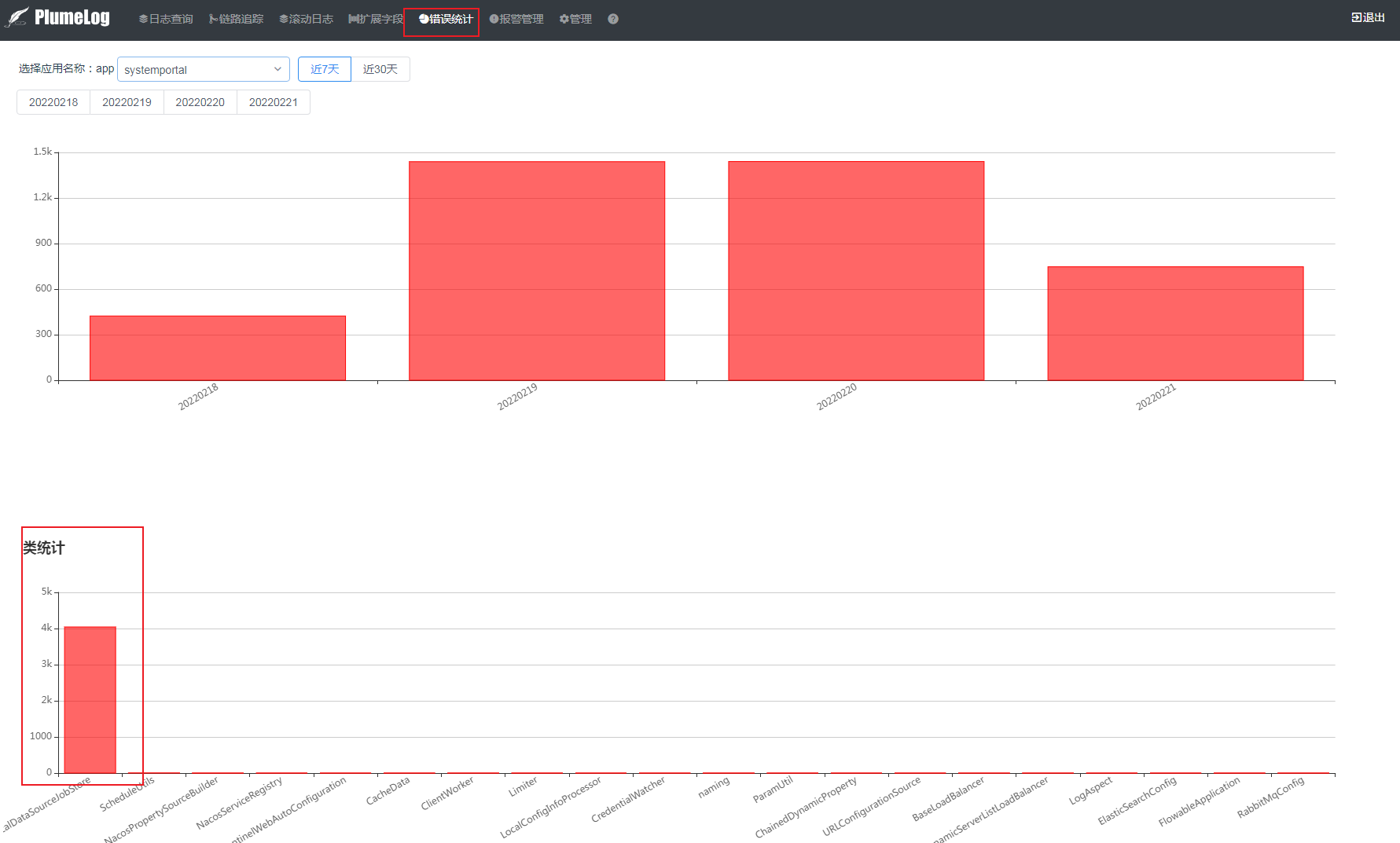This screenshot has width=1400, height=843.
Task: Click the ElasticSearchConfig axis label
Action: (1137, 801)
